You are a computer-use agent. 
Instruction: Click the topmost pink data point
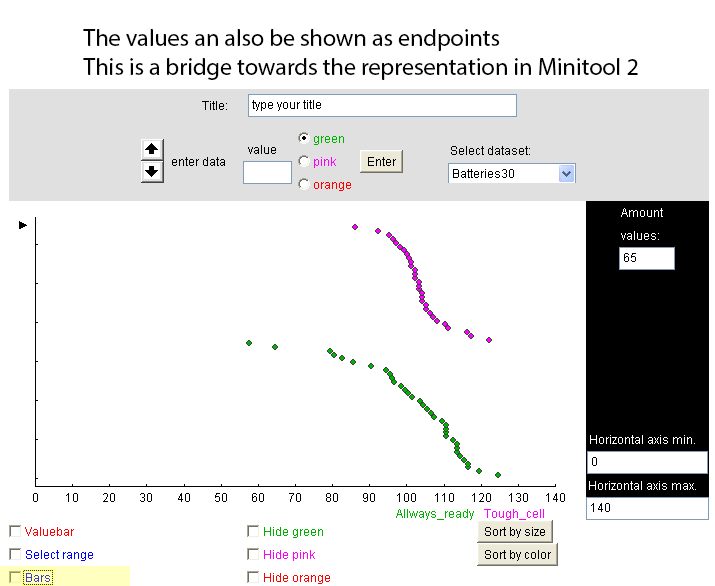point(355,227)
